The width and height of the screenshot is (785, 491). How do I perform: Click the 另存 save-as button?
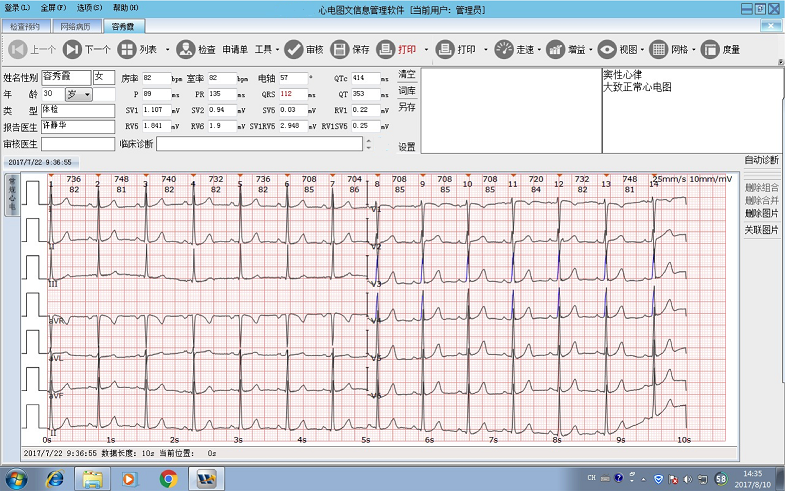pos(407,107)
